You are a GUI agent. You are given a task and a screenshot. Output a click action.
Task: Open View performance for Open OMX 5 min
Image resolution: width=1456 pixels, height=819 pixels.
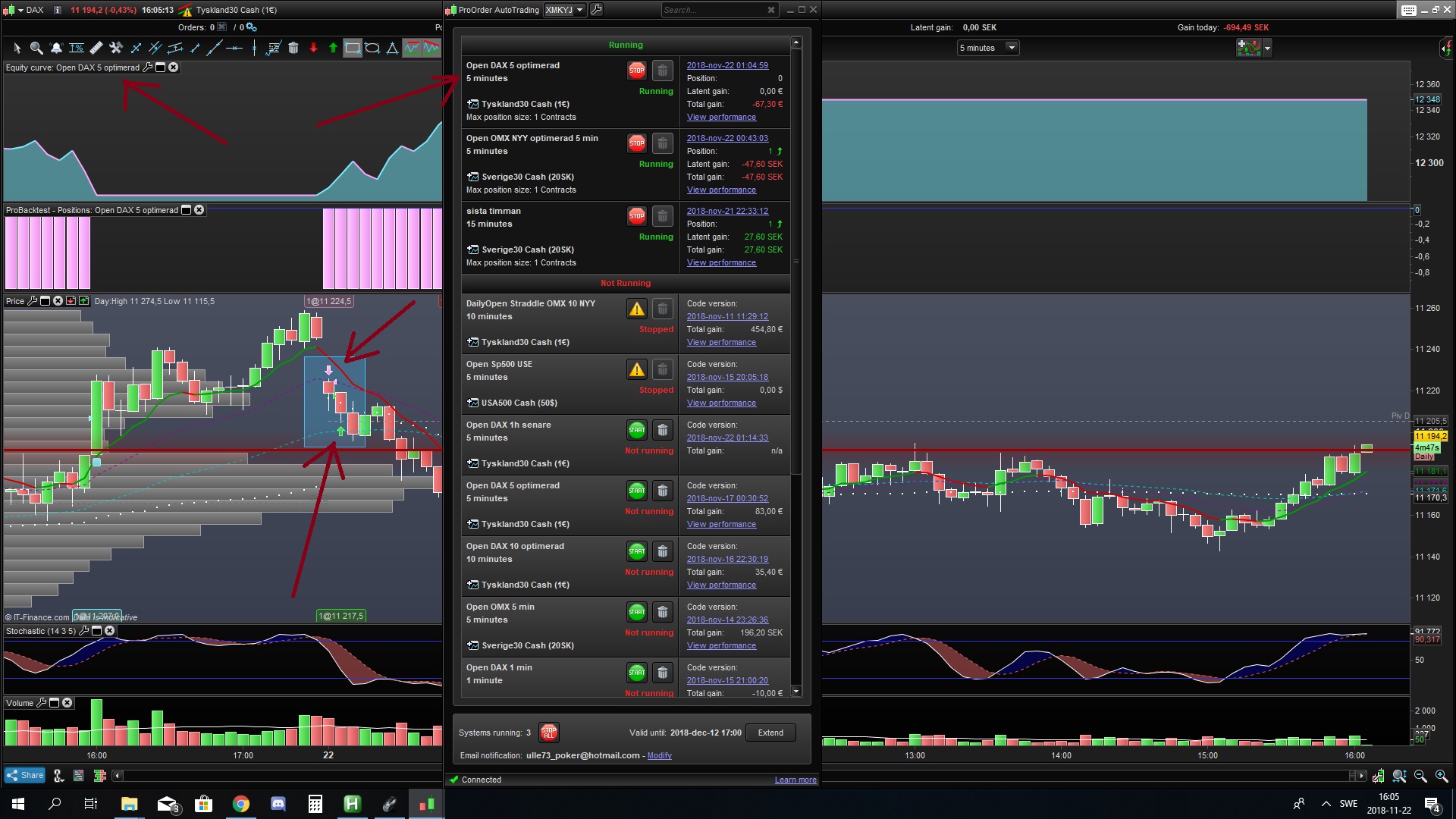720,646
